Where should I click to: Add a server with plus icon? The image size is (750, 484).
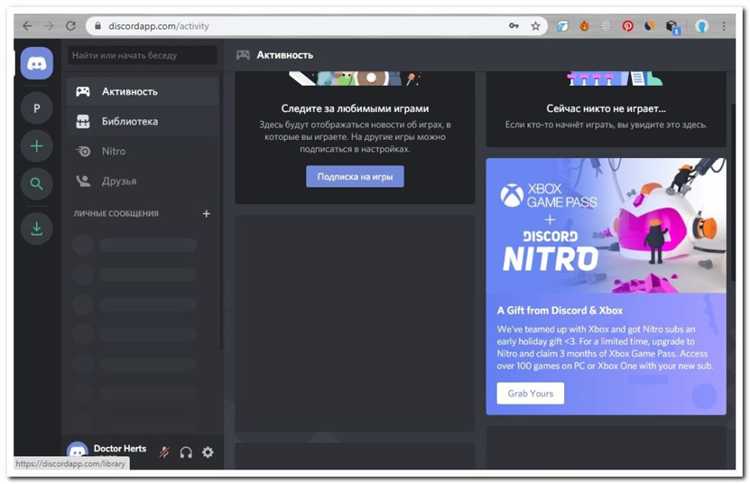click(x=37, y=146)
